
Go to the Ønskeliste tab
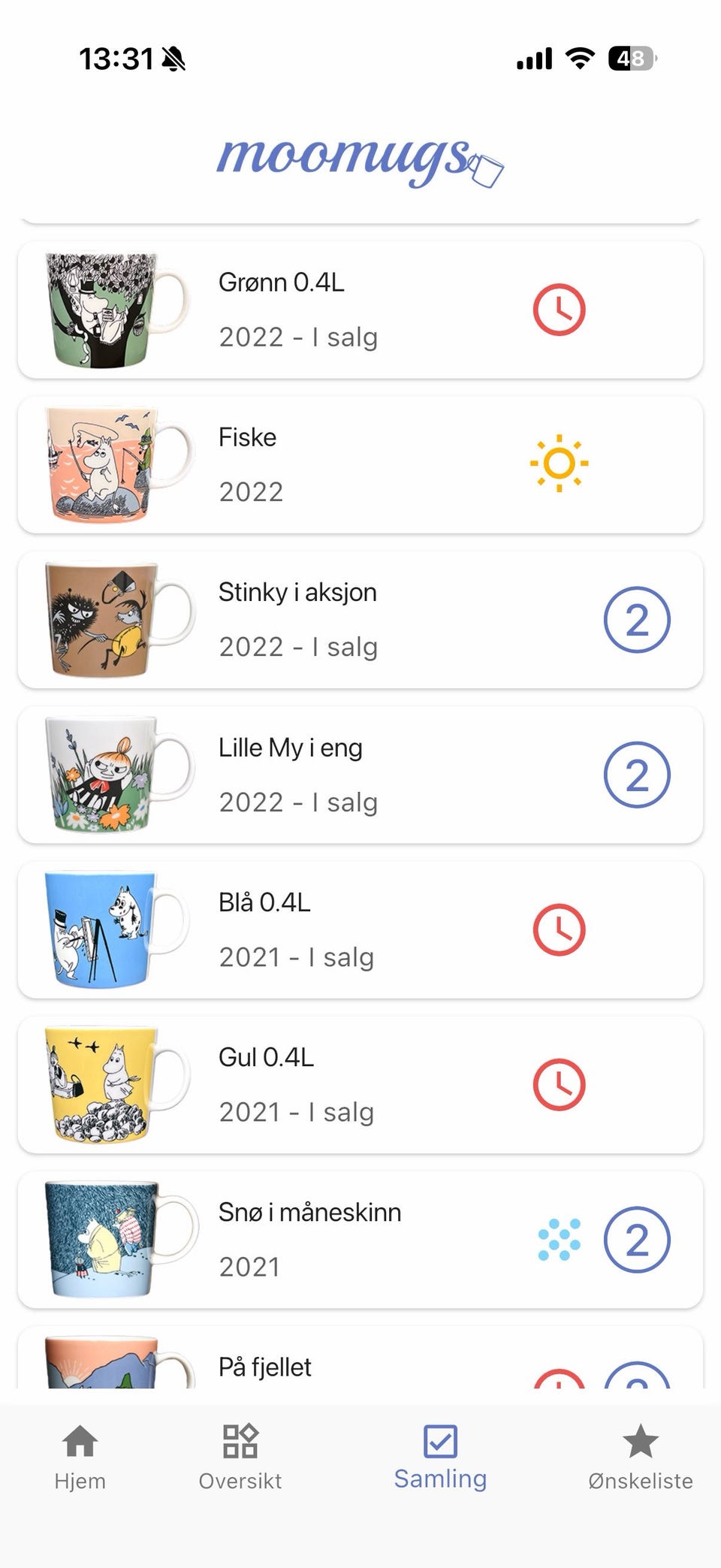click(x=641, y=1458)
